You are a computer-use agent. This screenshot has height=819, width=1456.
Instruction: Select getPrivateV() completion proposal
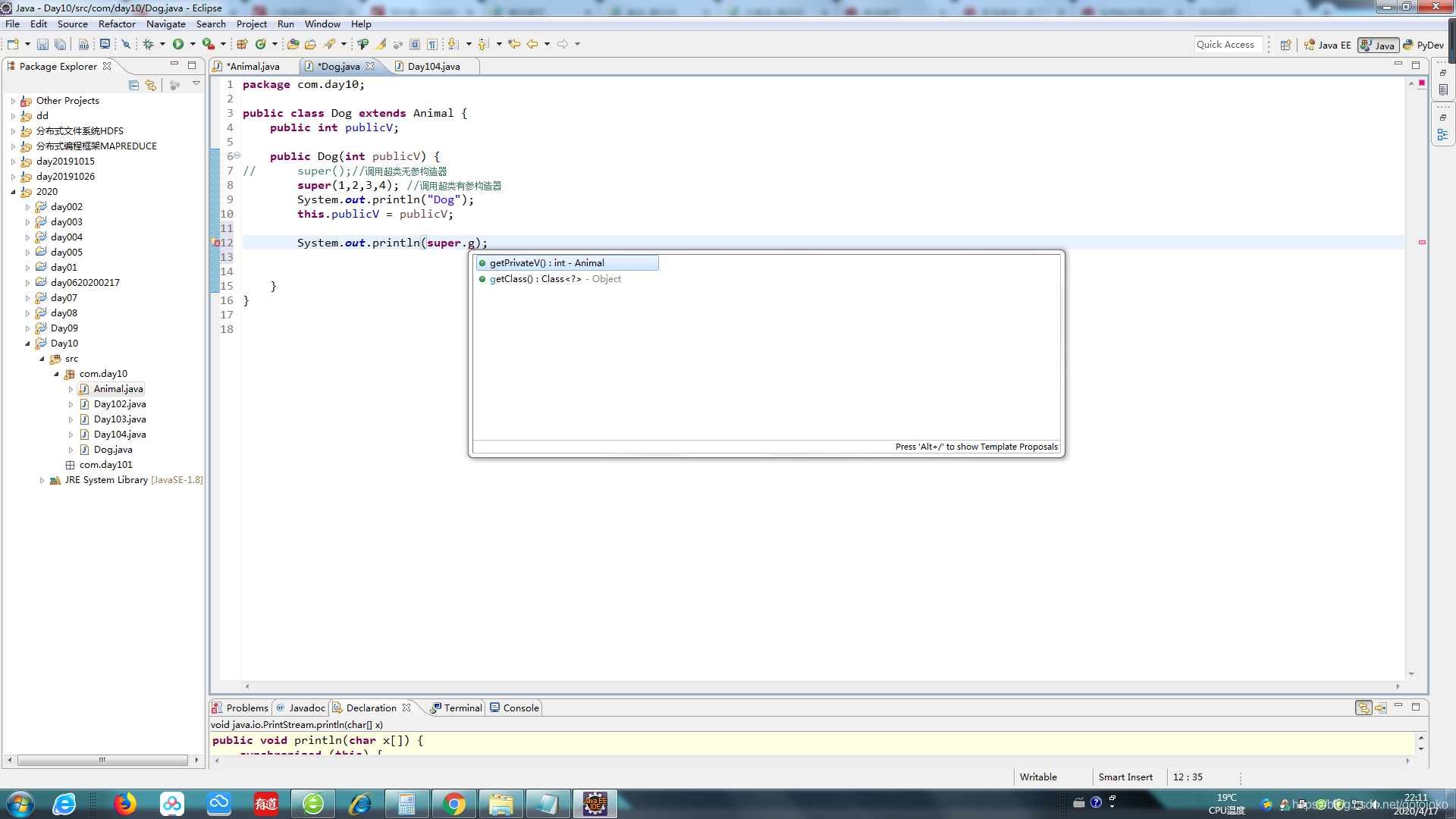coord(566,263)
